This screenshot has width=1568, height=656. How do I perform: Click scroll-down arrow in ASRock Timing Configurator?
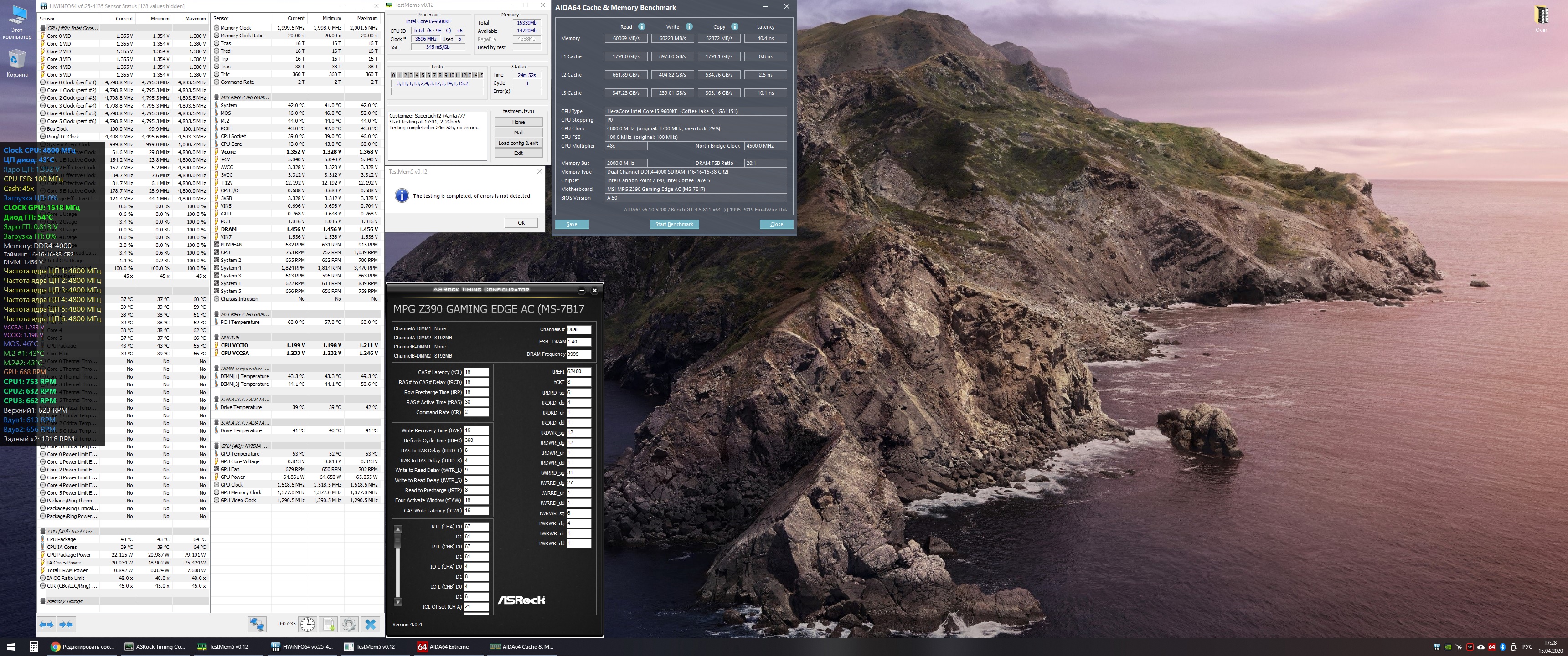point(398,602)
